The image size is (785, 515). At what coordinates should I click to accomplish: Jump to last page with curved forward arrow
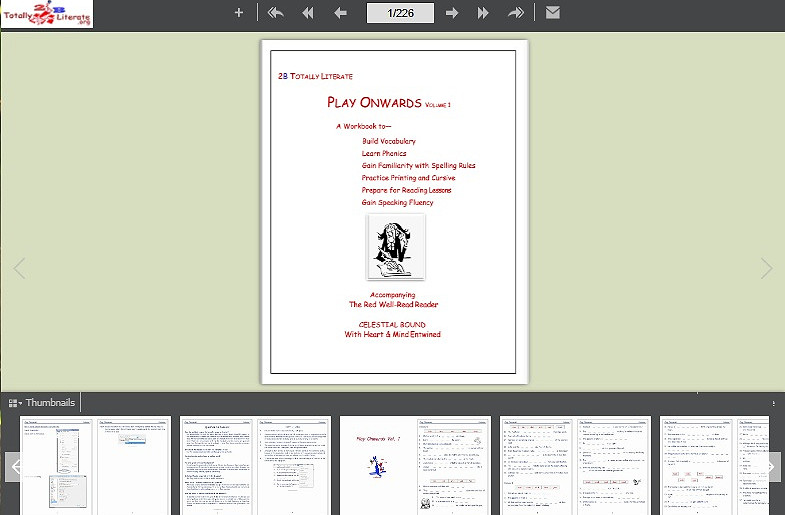[x=516, y=13]
